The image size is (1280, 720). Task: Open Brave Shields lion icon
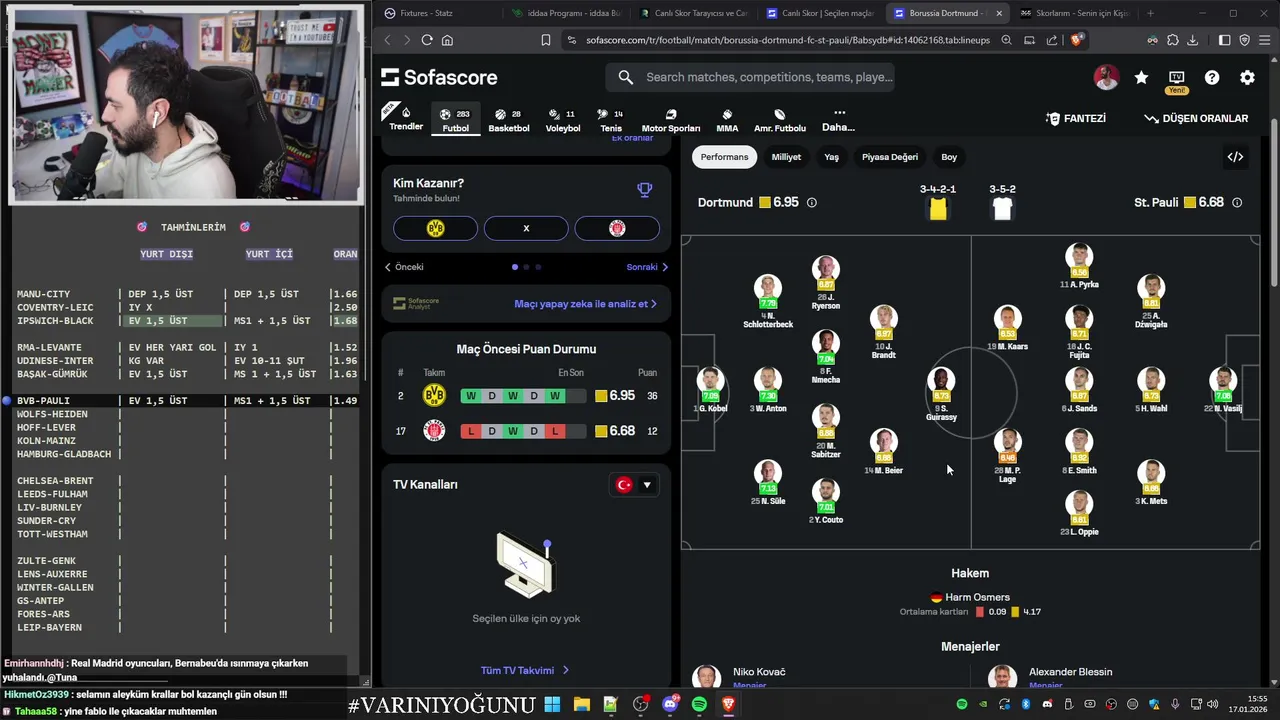click(x=1076, y=40)
